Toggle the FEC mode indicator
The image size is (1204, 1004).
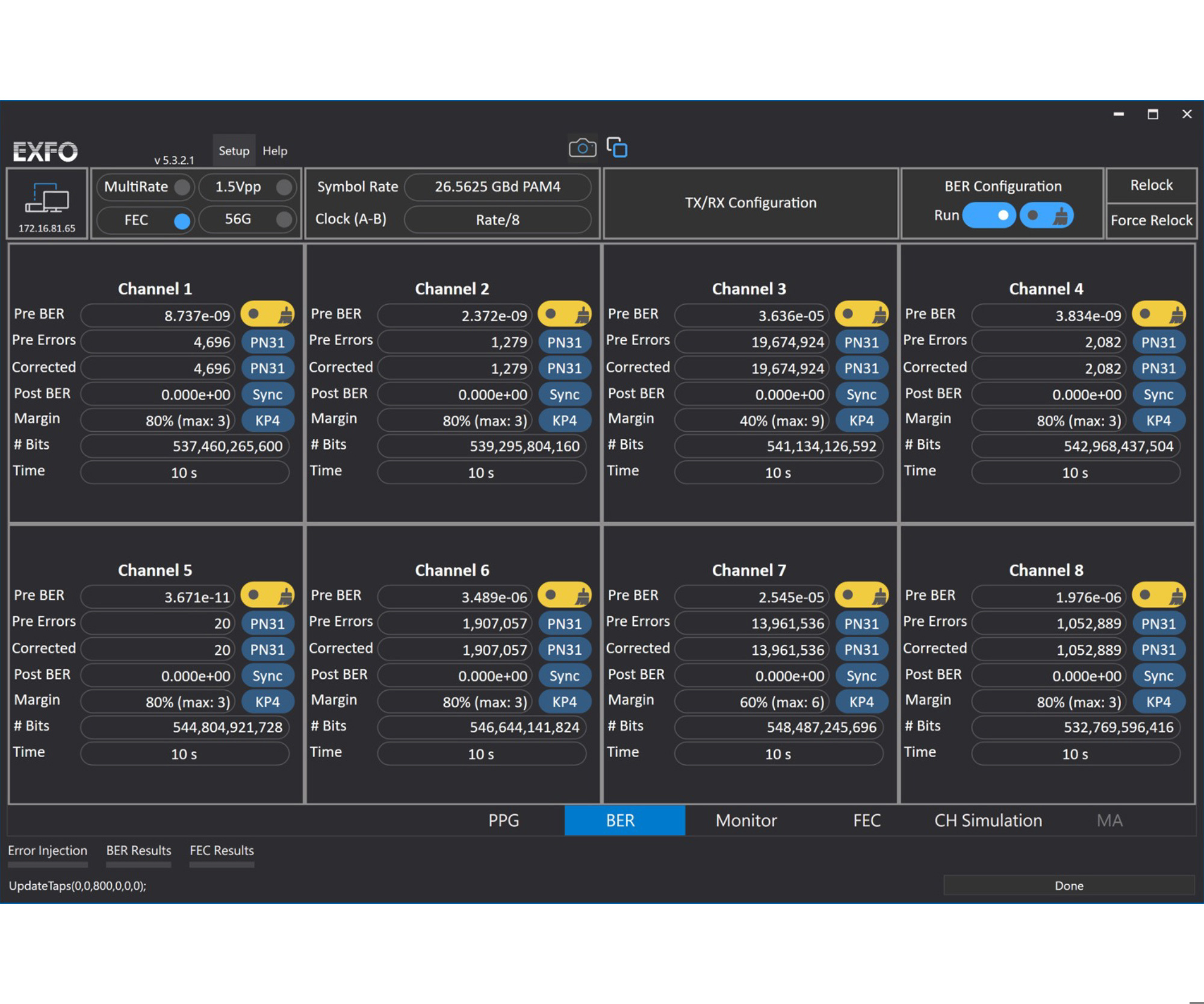tap(181, 221)
